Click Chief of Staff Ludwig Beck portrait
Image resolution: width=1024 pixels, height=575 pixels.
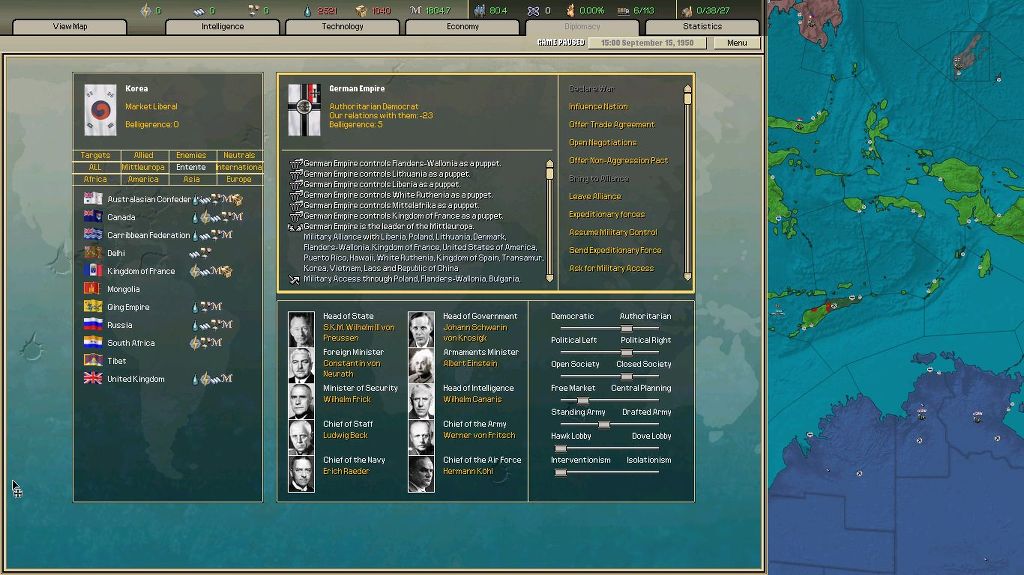click(301, 437)
